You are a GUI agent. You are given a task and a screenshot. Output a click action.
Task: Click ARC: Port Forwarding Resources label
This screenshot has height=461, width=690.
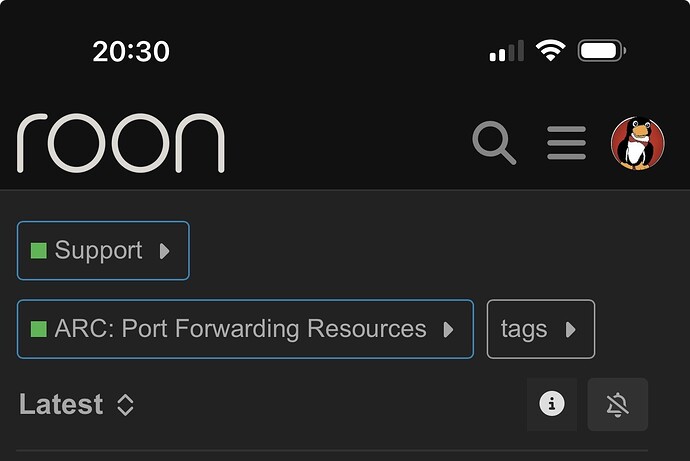240,329
